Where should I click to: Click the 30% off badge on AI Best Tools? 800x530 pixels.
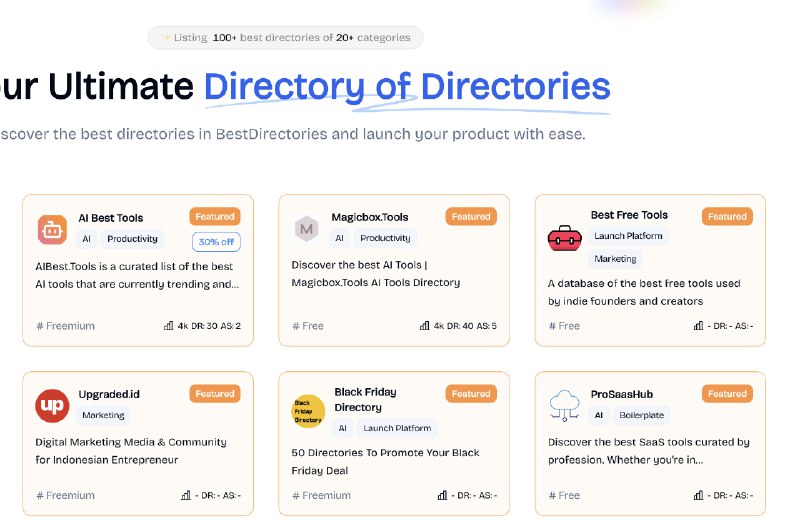tap(216, 242)
